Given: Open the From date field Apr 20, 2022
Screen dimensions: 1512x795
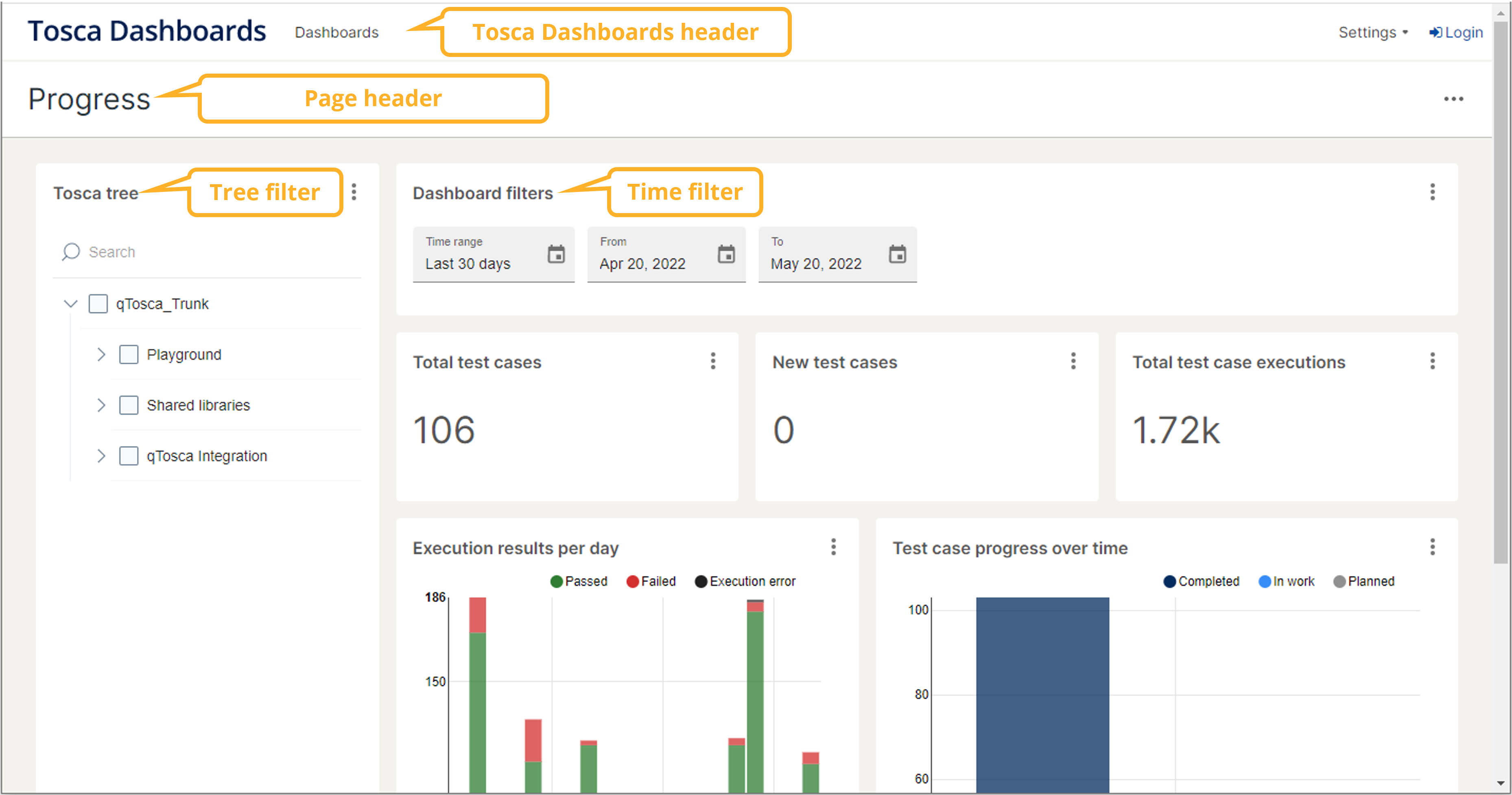Looking at the screenshot, I should click(x=666, y=255).
